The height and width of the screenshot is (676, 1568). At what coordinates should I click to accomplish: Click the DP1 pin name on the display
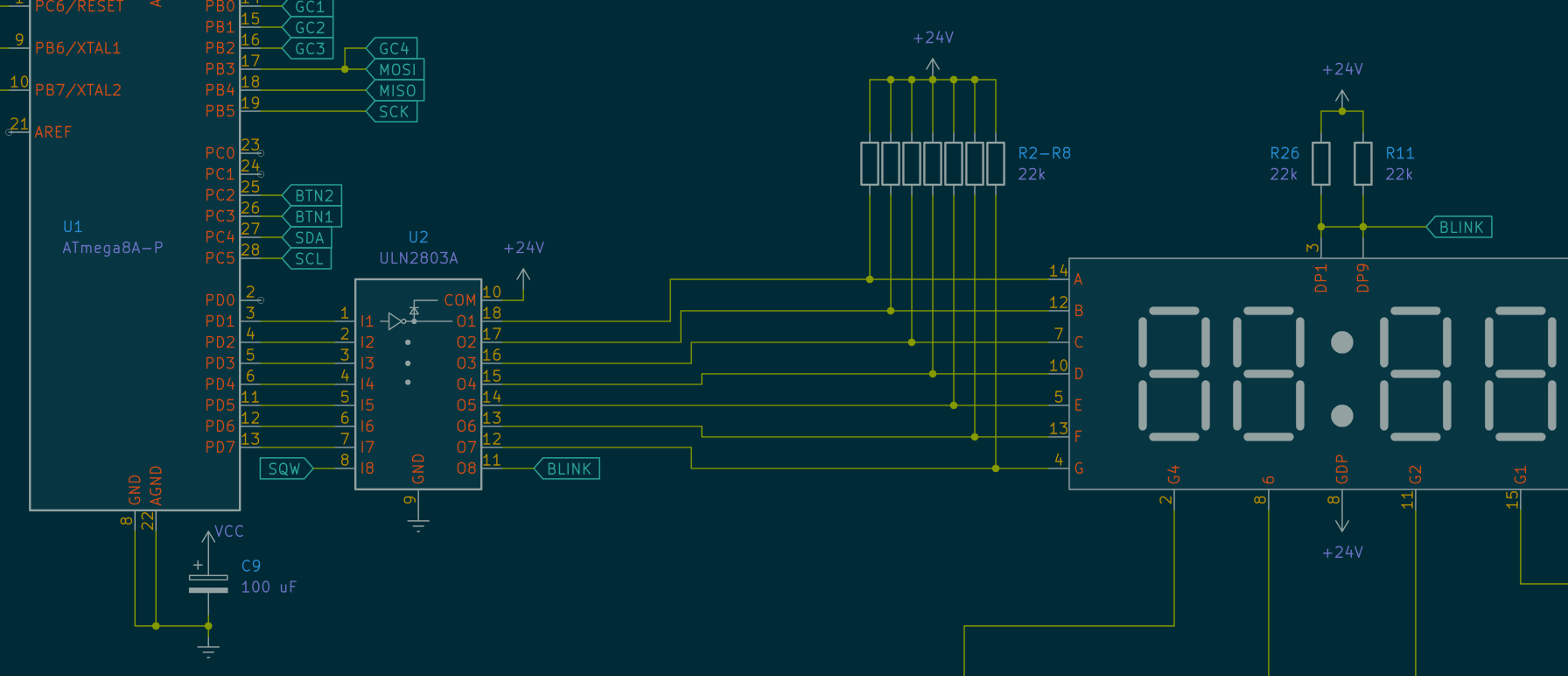[1321, 278]
